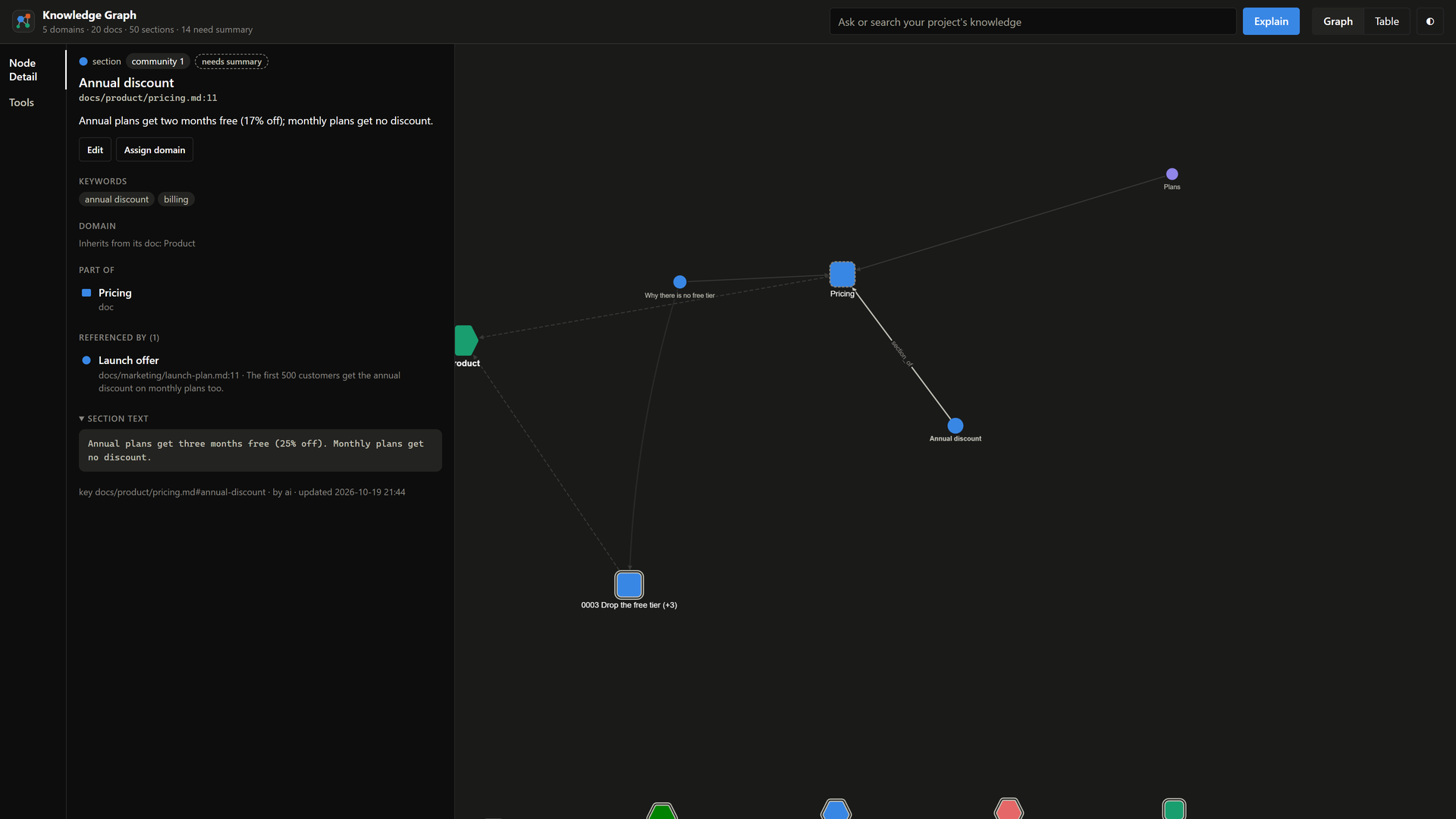Click the '5 domains · 20 docs' stats line
The image size is (1456, 819).
[x=147, y=30]
